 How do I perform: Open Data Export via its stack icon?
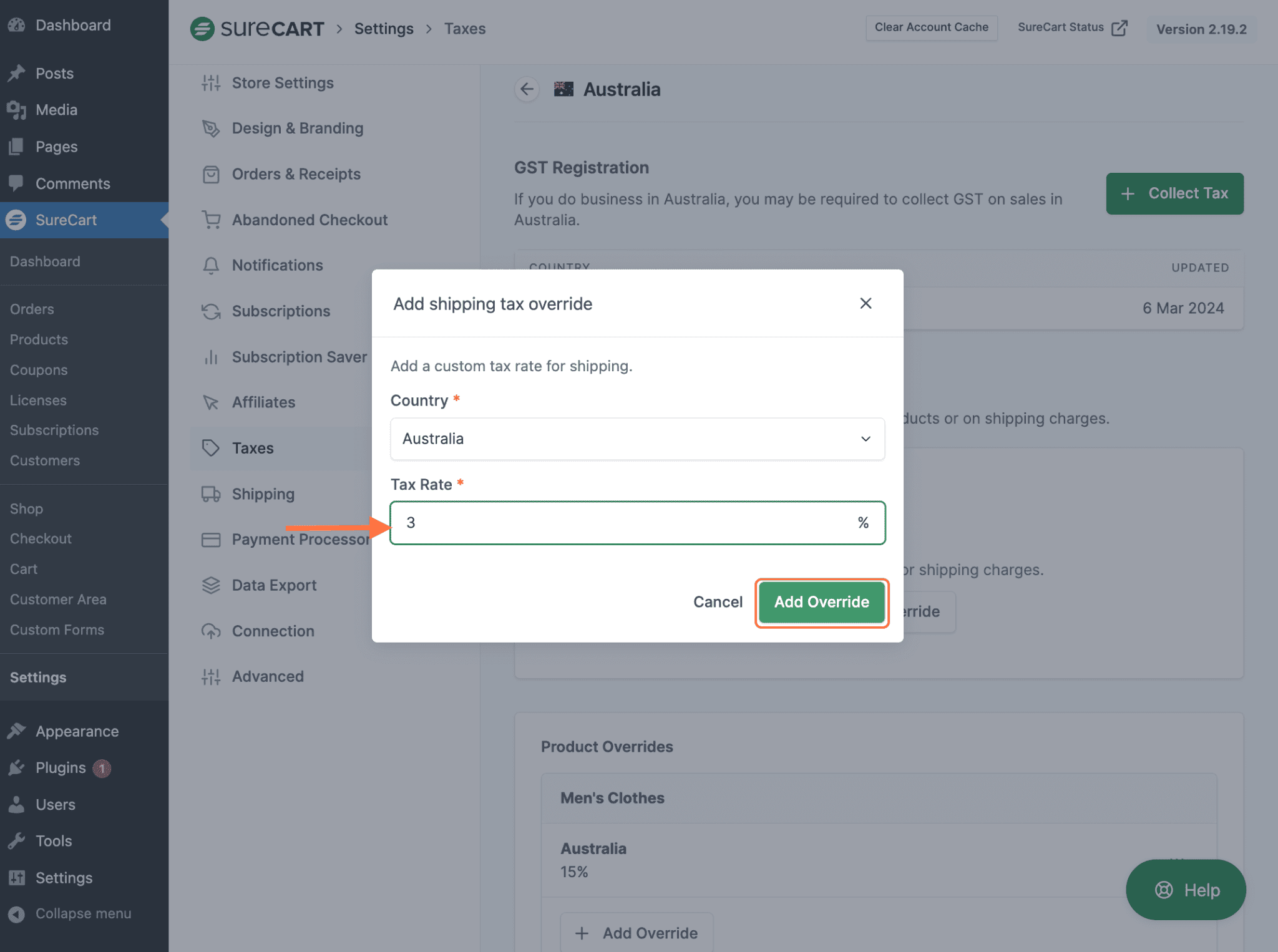click(x=210, y=585)
